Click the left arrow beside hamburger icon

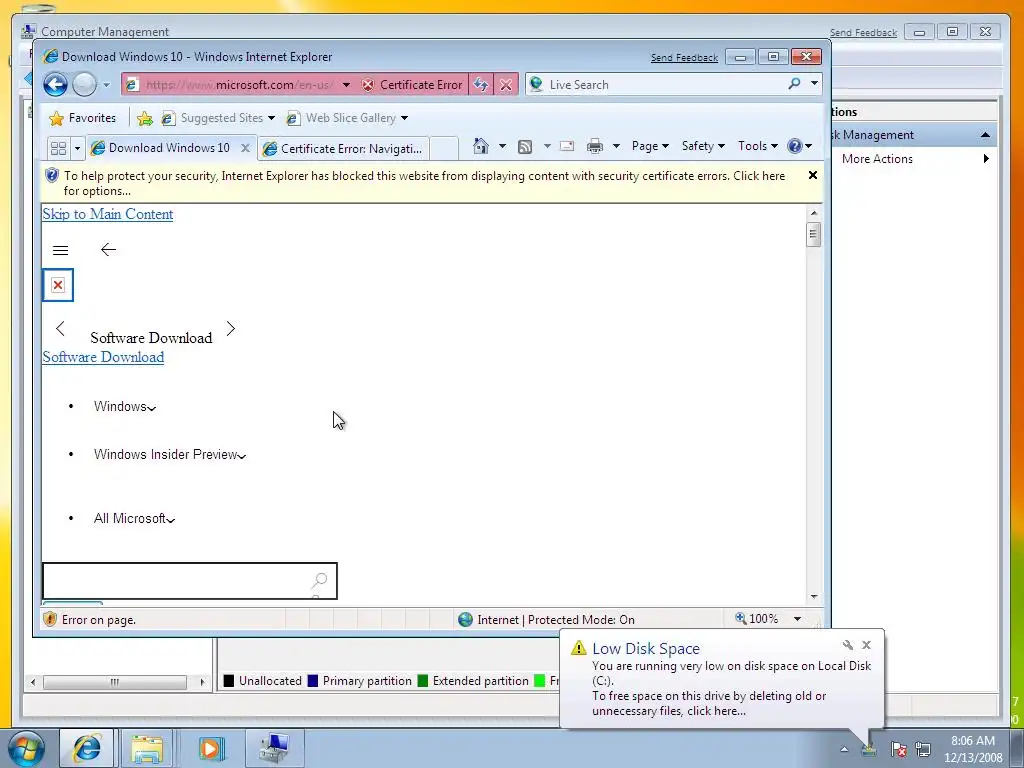(x=108, y=249)
